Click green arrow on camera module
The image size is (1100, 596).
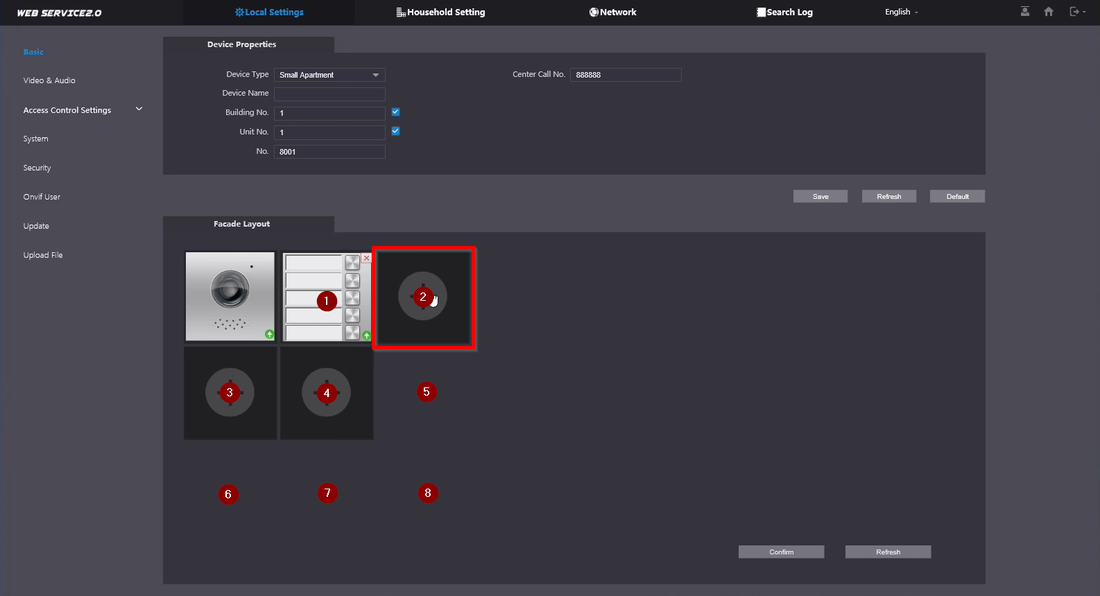[x=269, y=334]
